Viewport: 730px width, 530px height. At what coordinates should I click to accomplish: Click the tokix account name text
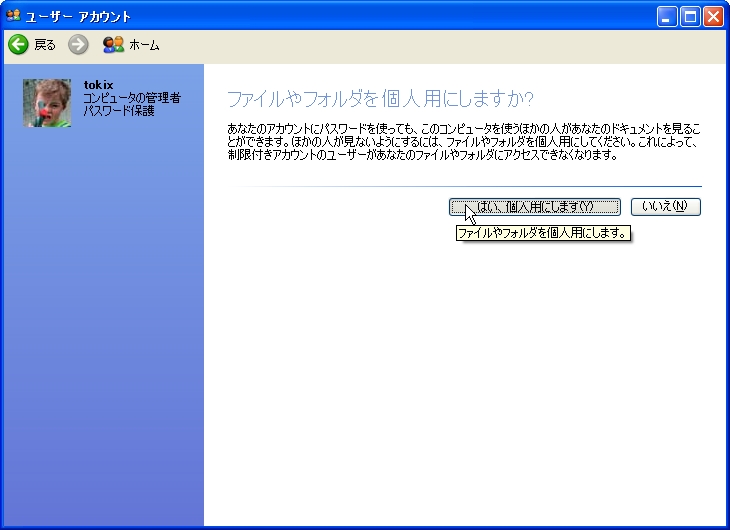(98, 85)
